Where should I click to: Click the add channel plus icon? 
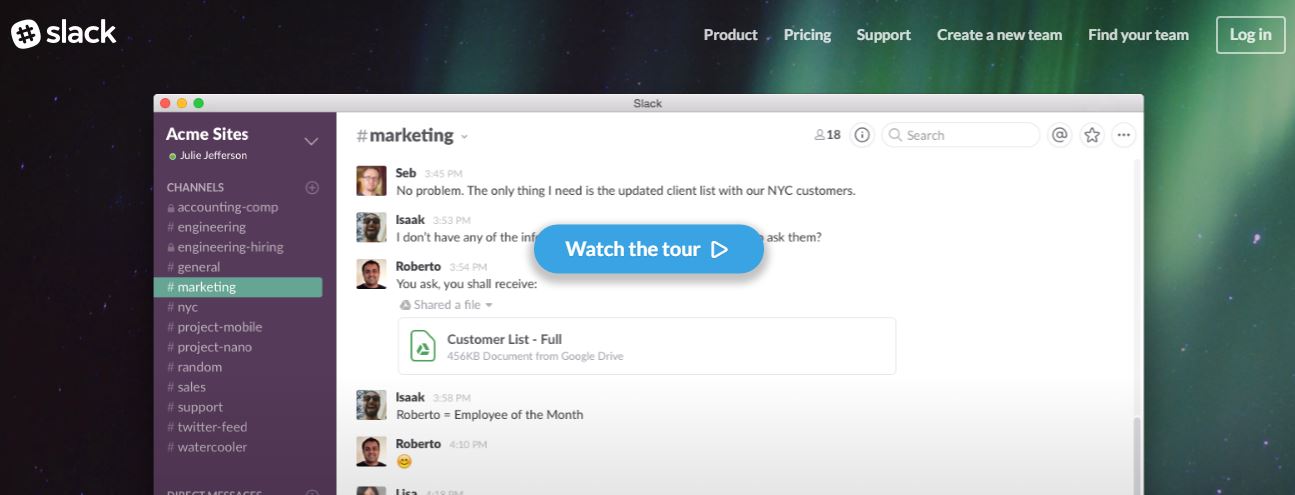(312, 187)
